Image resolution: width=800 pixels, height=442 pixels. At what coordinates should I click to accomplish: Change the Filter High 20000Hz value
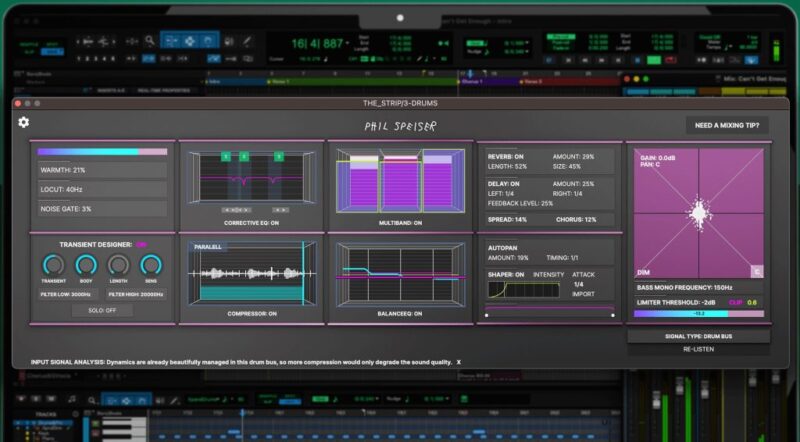(135, 292)
